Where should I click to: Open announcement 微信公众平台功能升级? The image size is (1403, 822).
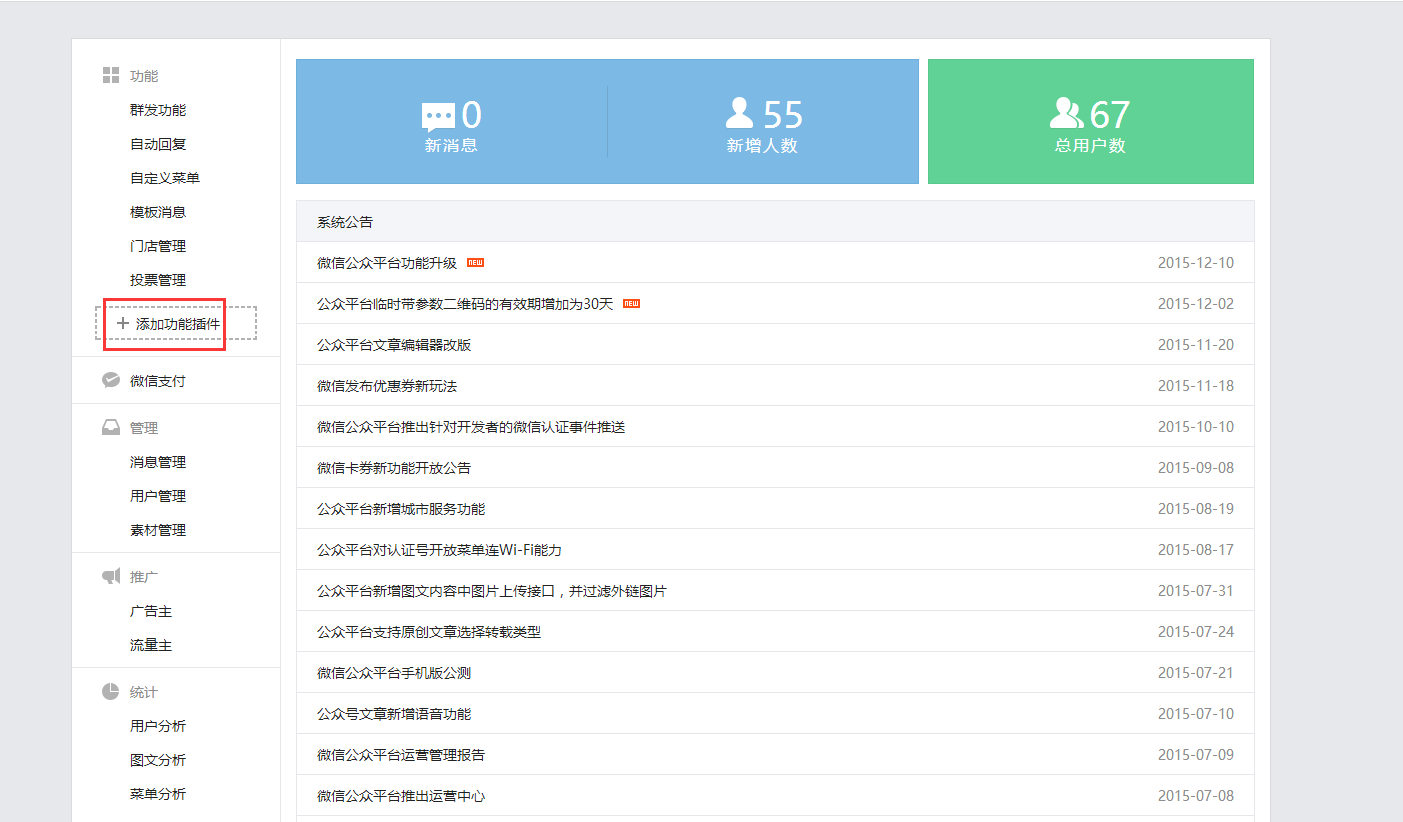tap(387, 263)
